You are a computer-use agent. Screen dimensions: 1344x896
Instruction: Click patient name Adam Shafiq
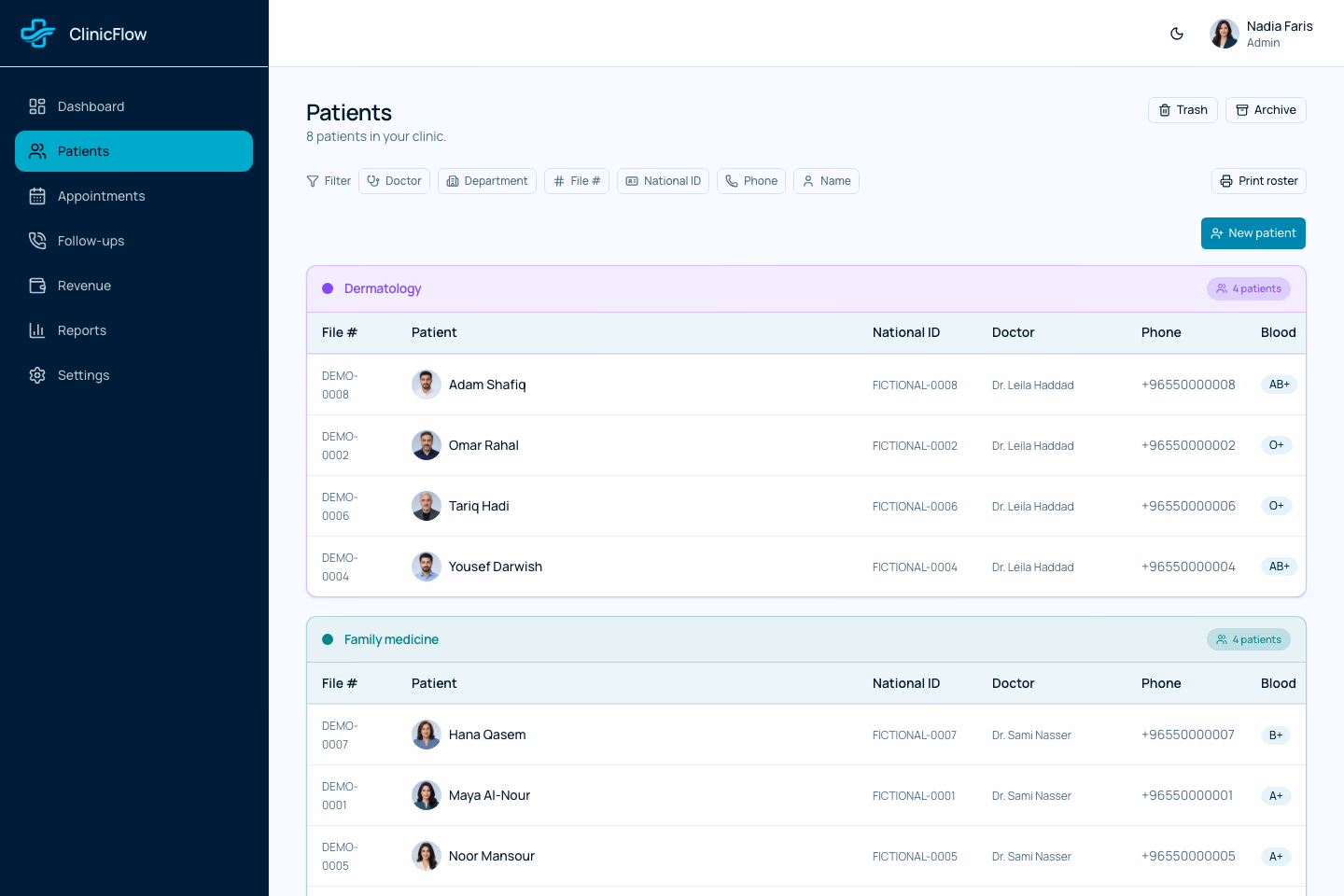click(x=487, y=385)
